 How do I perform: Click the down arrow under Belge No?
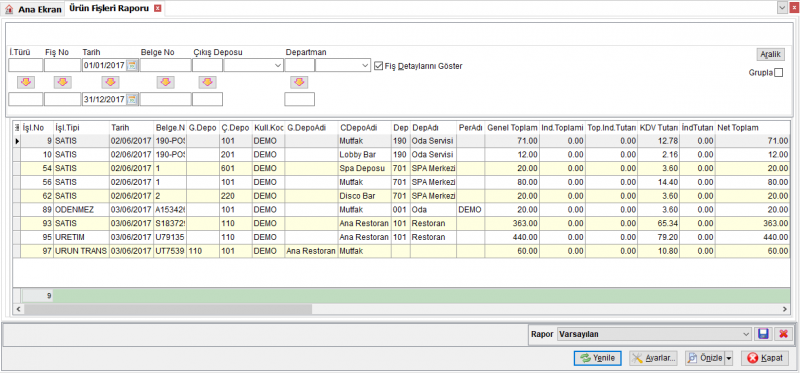tap(166, 82)
